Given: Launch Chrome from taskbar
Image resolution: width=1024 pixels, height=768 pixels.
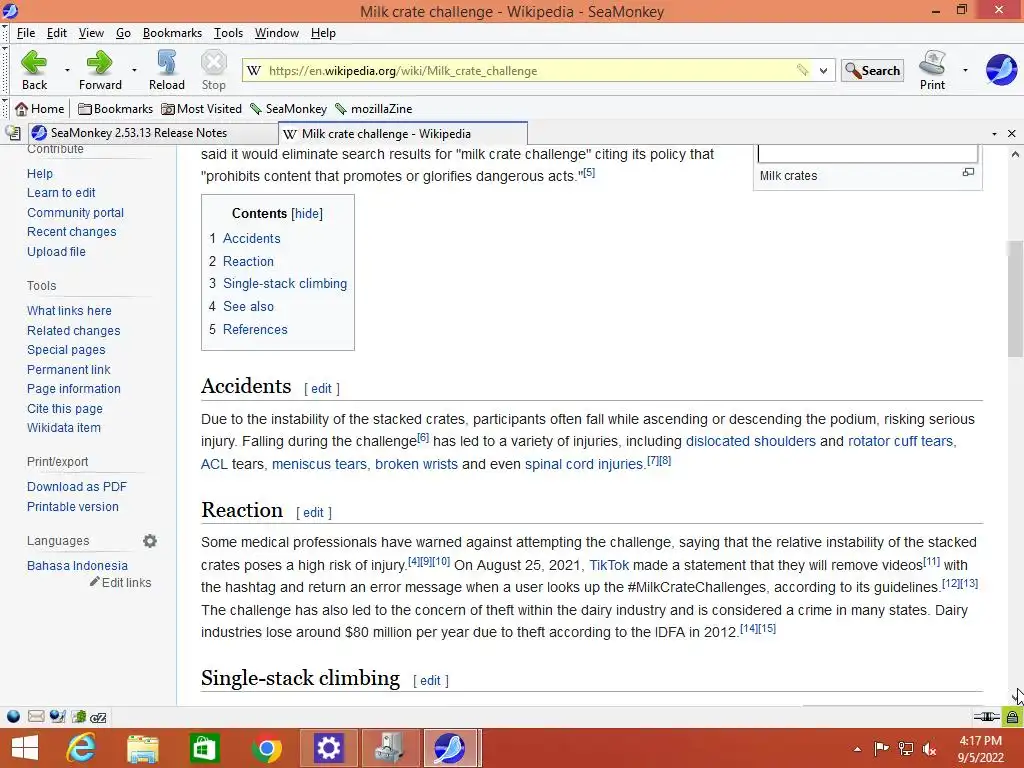Looking at the screenshot, I should (266, 748).
